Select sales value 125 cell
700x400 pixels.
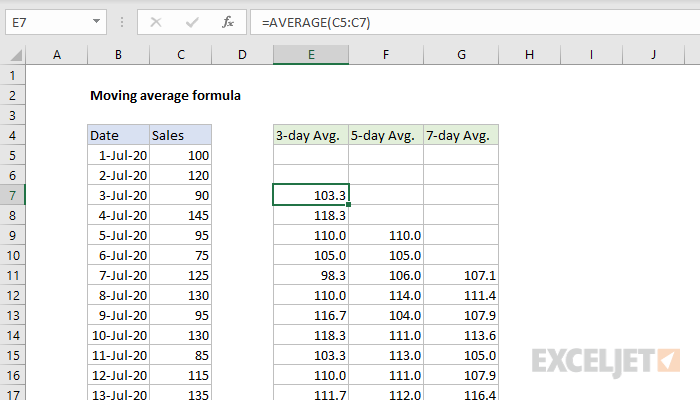(x=180, y=275)
